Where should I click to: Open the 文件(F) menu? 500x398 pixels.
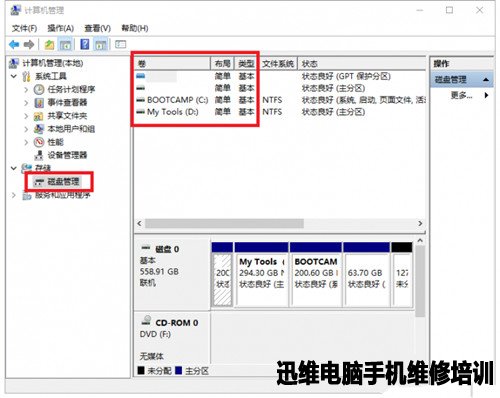click(24, 28)
